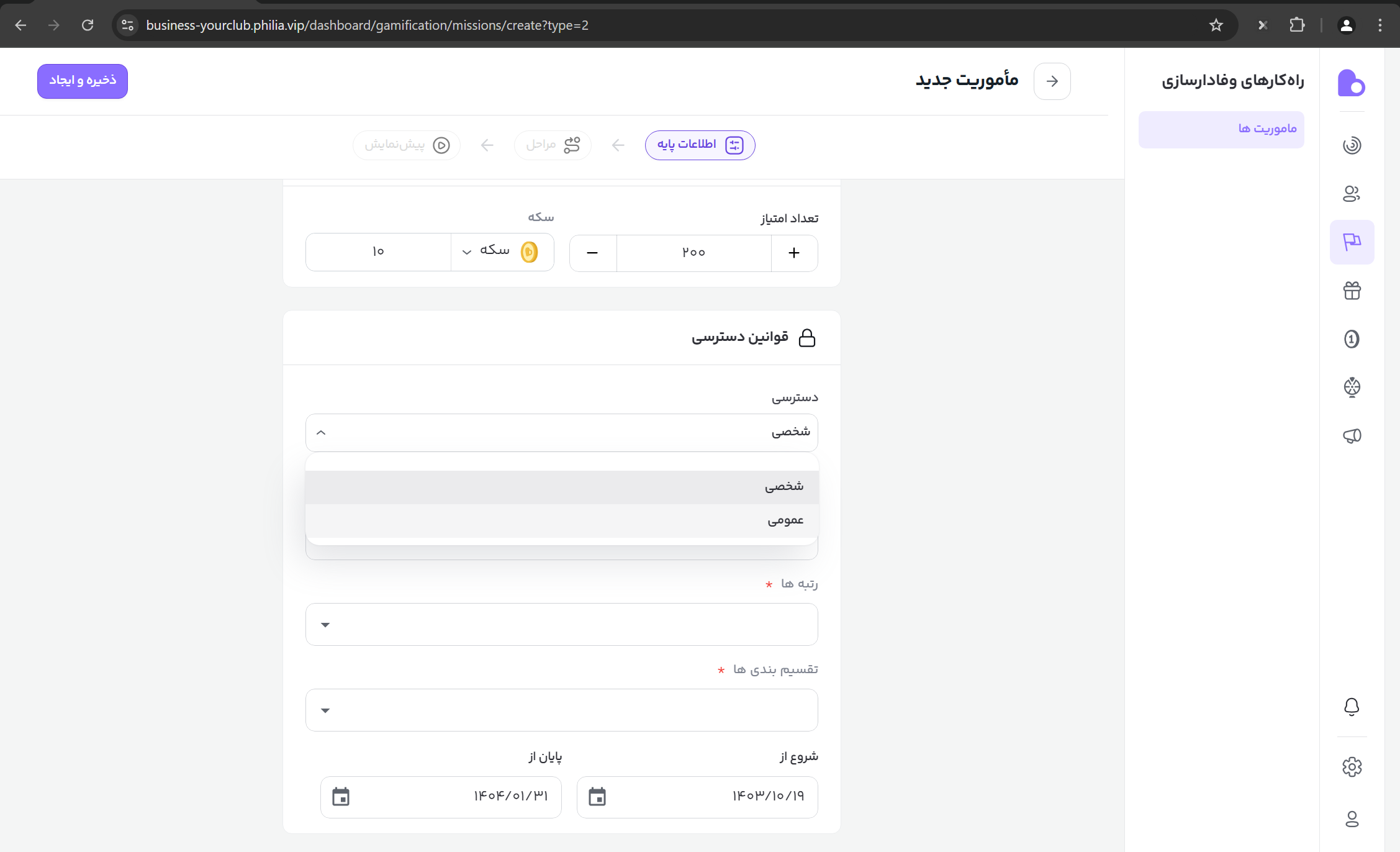Expand the تقسیم بندی ها dropdown

point(562,710)
